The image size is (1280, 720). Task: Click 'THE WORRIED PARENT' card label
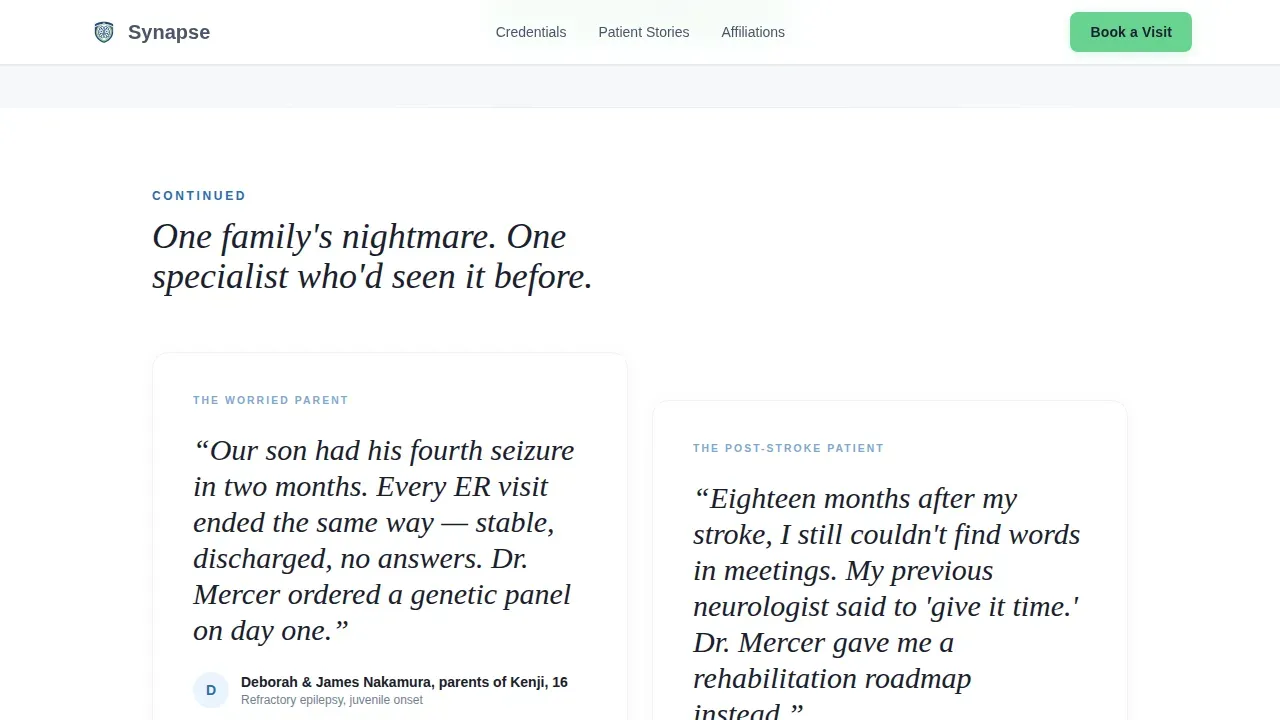click(x=271, y=400)
